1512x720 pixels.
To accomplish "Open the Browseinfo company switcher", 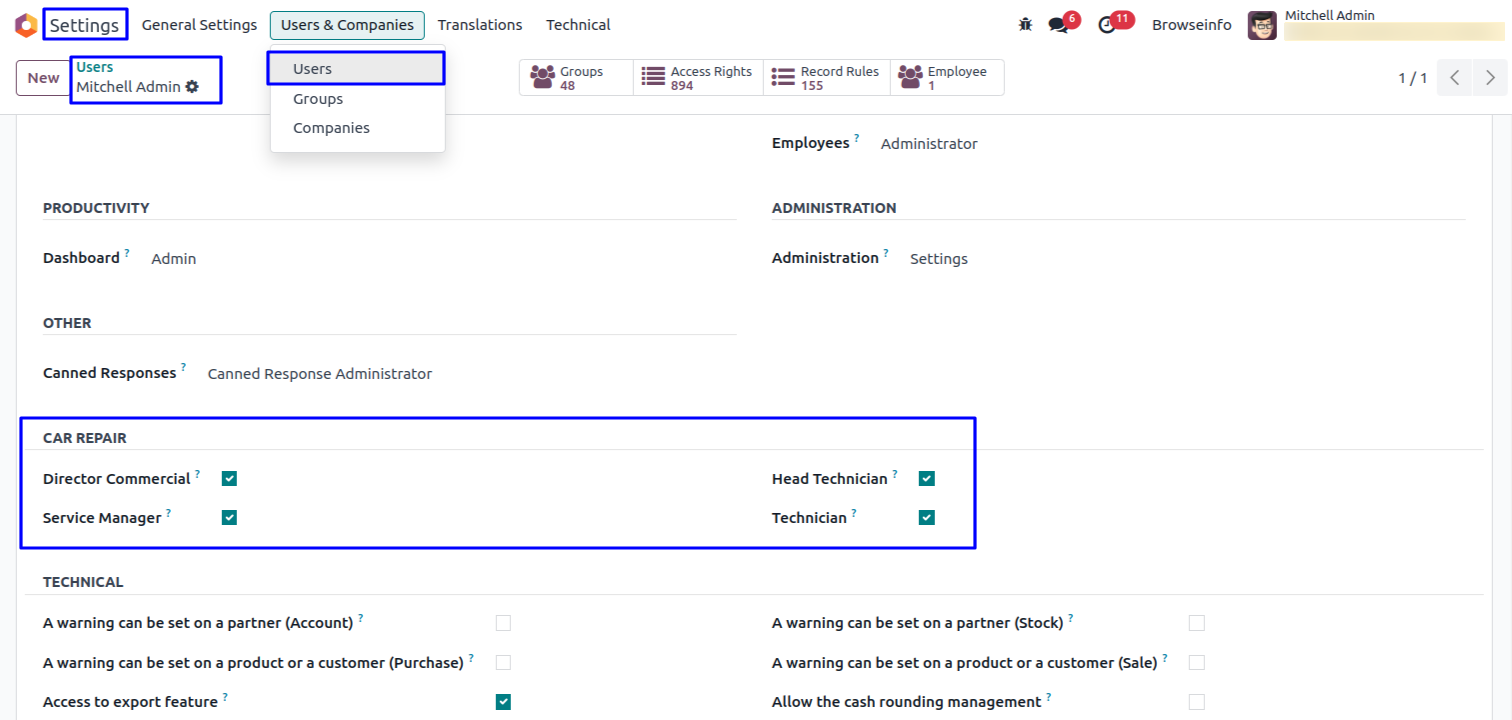I will tap(1192, 25).
